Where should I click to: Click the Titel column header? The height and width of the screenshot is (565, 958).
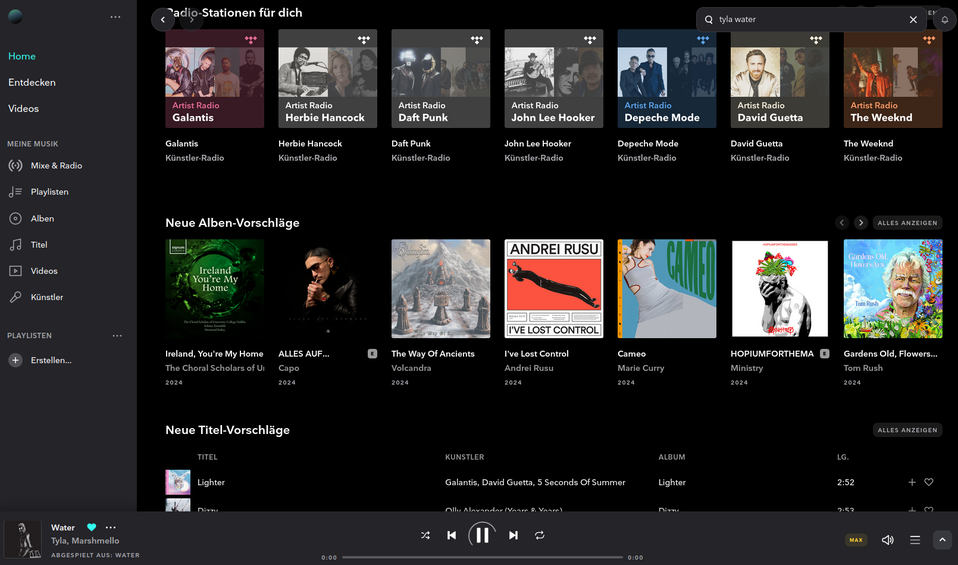[x=207, y=457]
